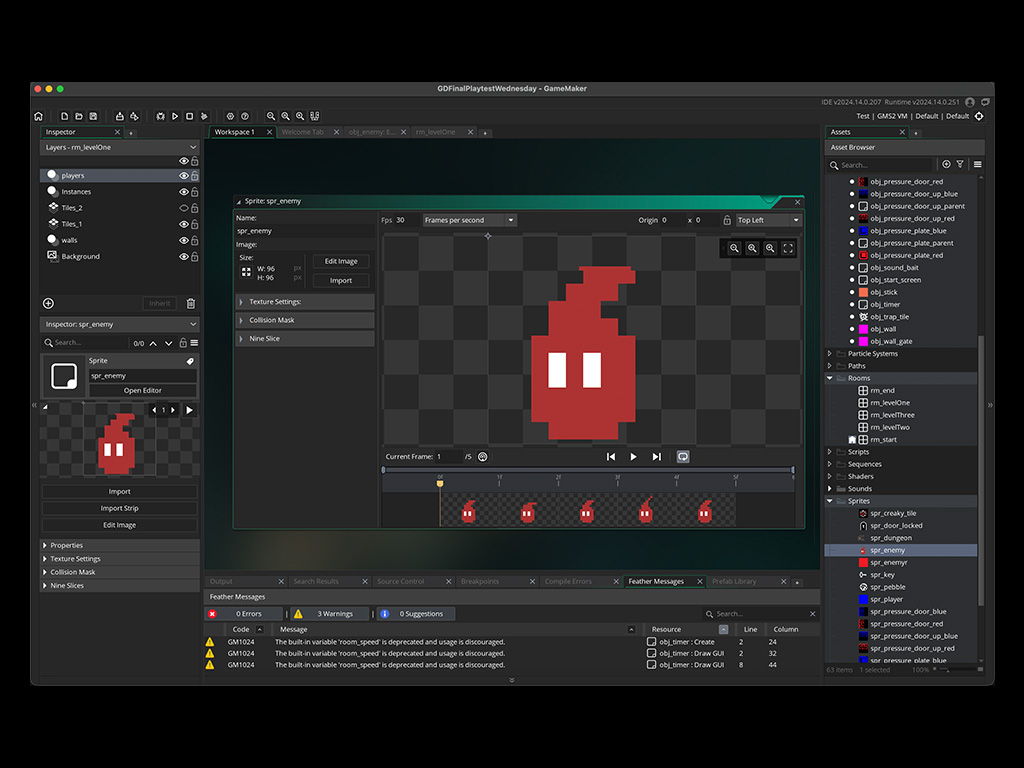Toggle visibility of the Tiles_2 layer
This screenshot has width=1024, height=768.
(x=183, y=208)
